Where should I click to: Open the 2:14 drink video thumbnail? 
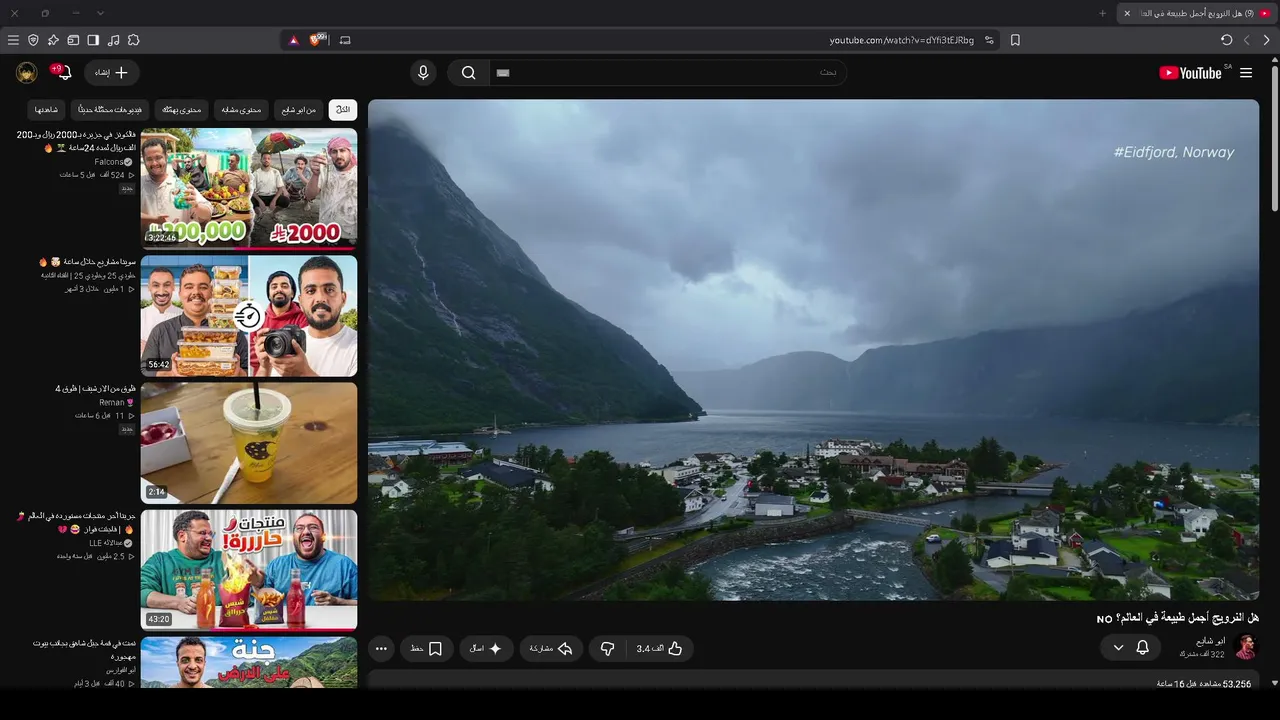click(x=249, y=443)
